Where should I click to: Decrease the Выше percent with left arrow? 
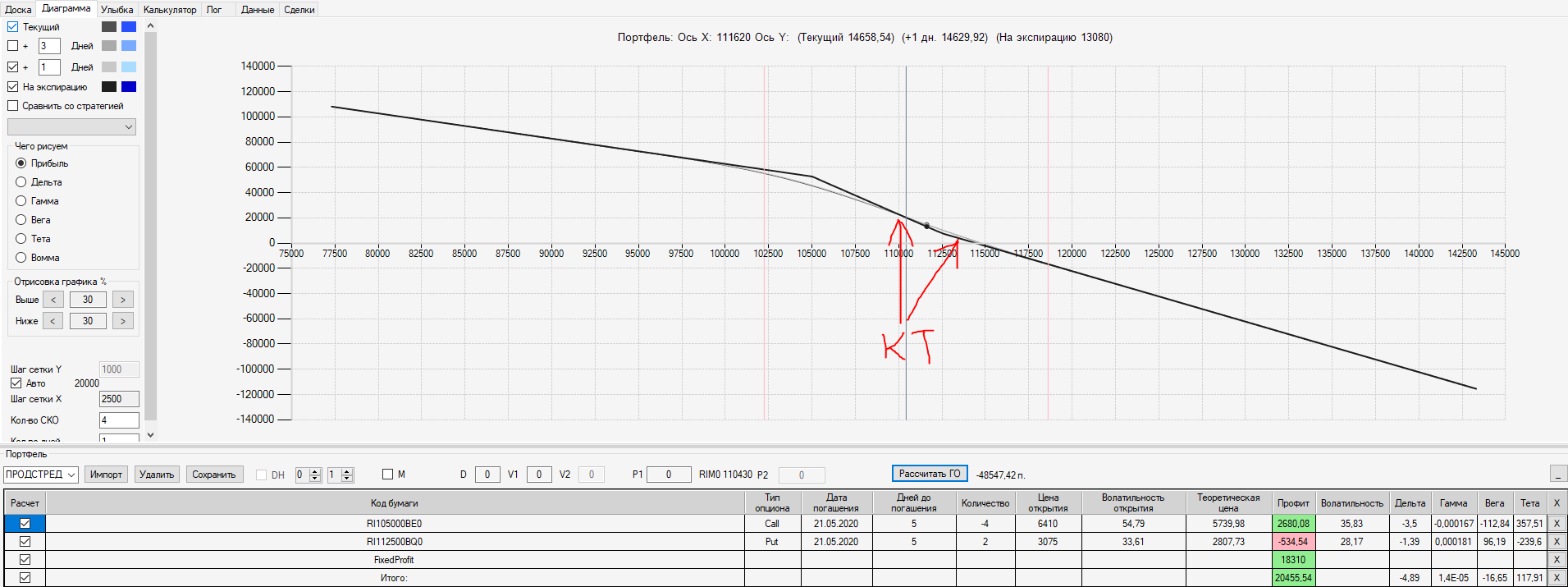[x=53, y=300]
